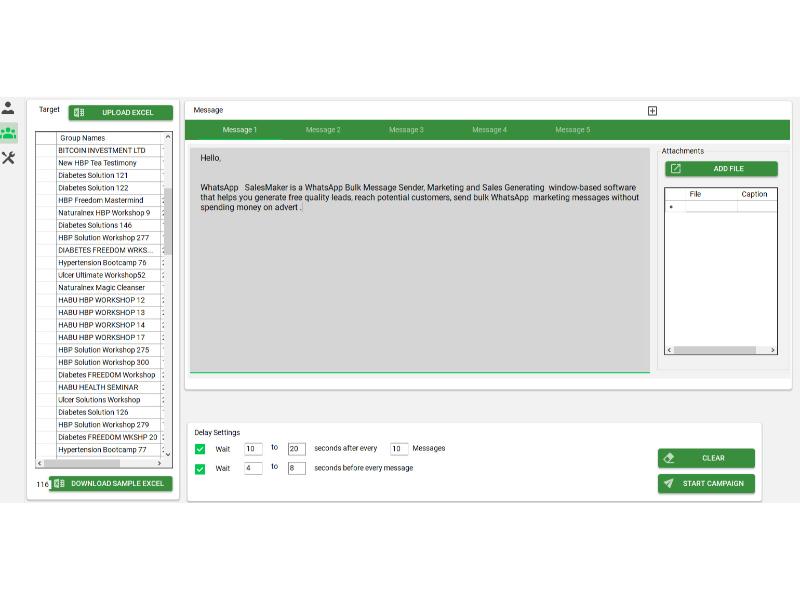Click the group list scroll down arrow
The height and width of the screenshot is (600, 800).
[167, 454]
